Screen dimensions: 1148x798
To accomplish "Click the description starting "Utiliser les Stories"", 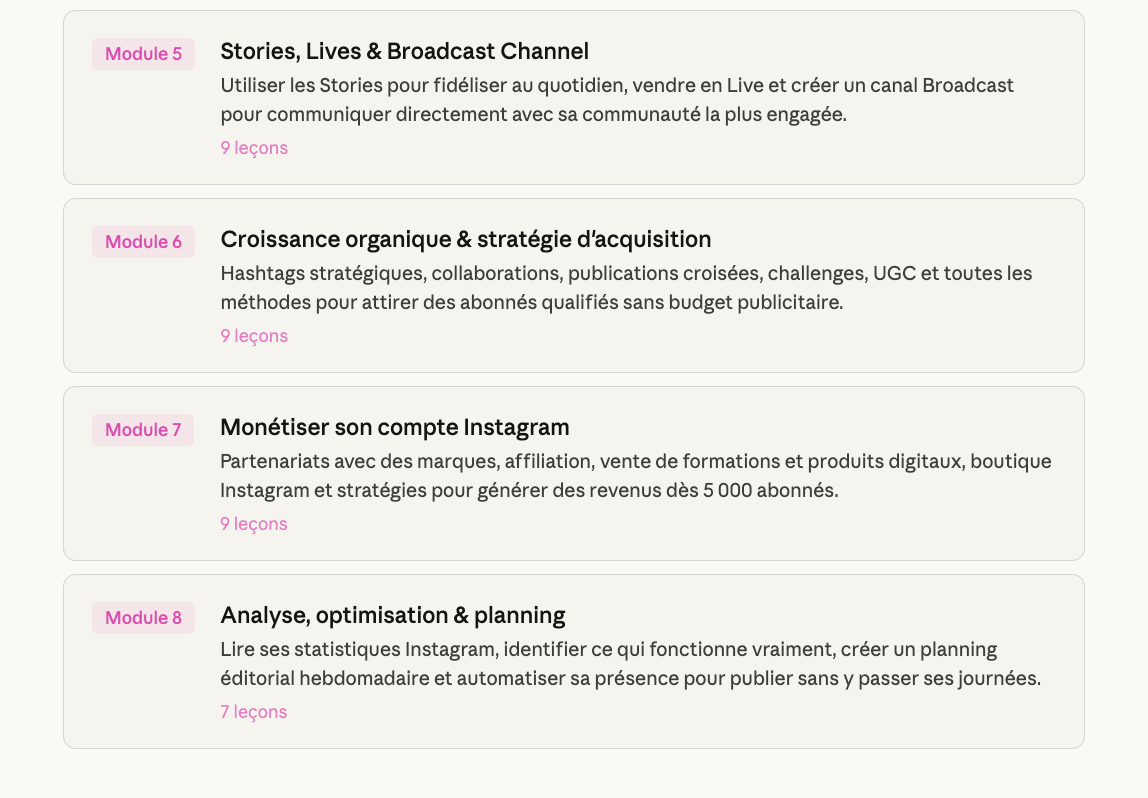I will [617, 100].
